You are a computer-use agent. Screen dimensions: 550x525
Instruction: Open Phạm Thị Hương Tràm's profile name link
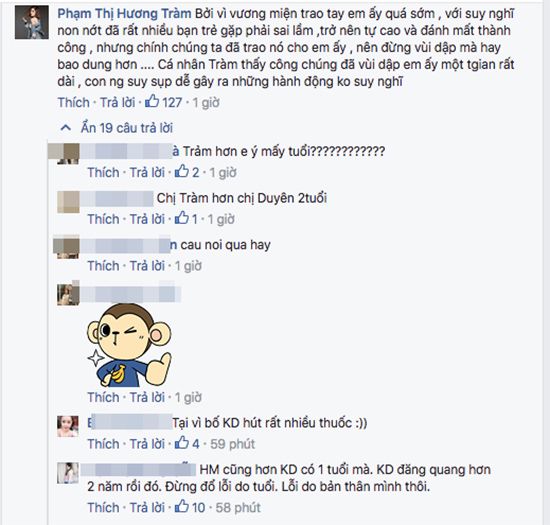[124, 14]
